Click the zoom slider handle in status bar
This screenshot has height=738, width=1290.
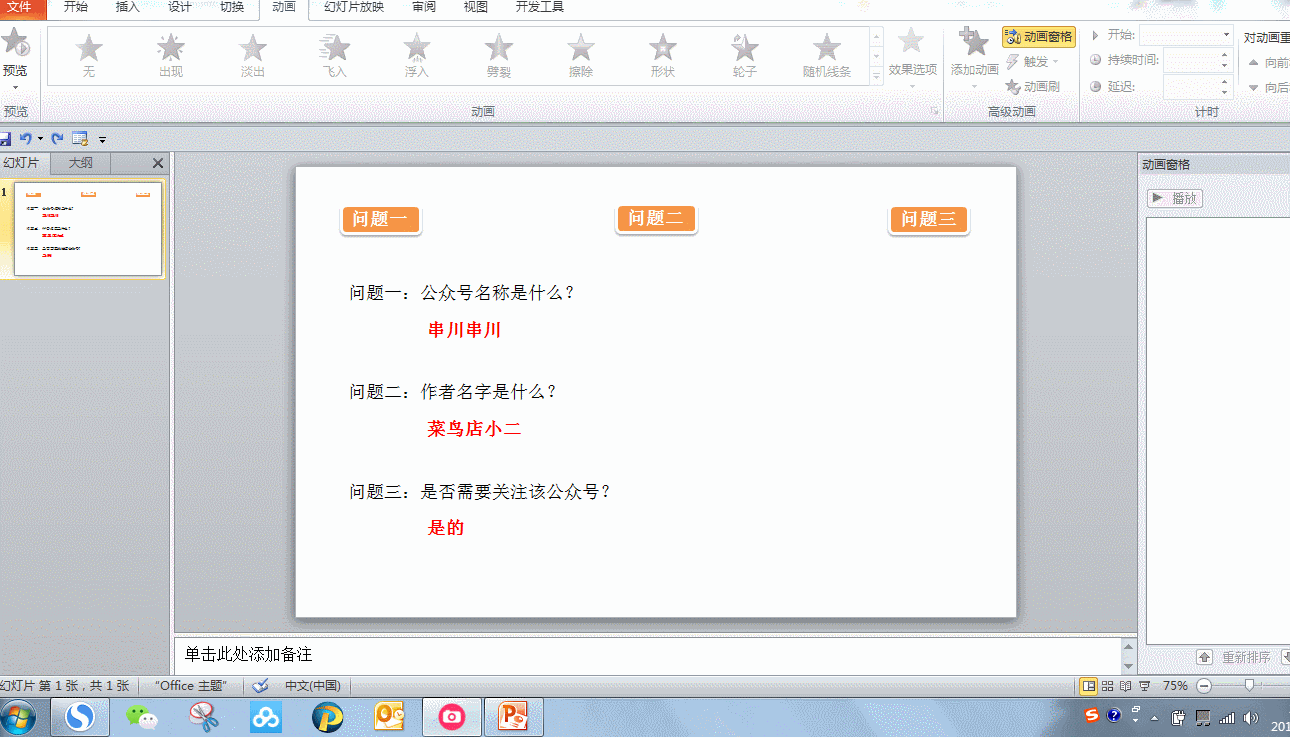1249,686
